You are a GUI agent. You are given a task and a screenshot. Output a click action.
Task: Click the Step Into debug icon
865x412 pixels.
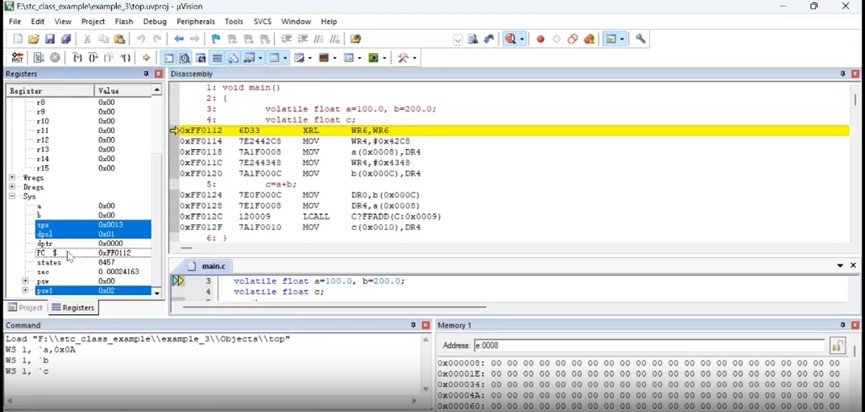click(x=78, y=58)
